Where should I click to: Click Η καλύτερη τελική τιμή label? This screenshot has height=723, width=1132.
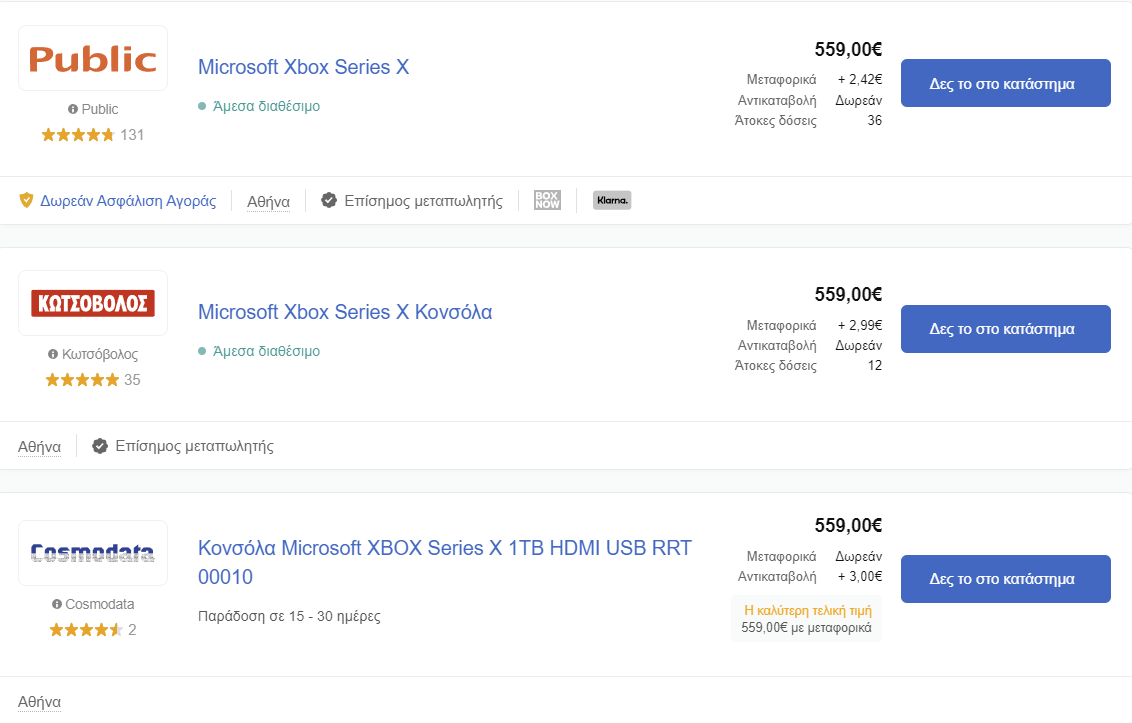pos(808,610)
